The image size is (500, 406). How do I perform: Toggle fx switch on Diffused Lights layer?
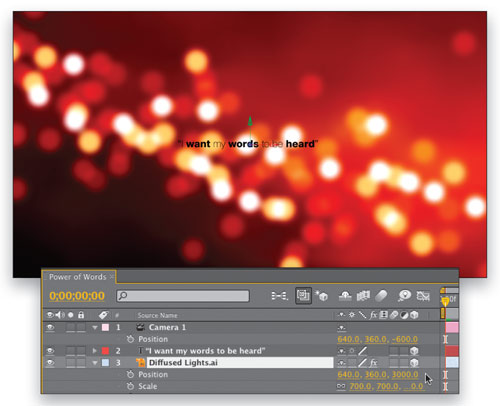373,363
